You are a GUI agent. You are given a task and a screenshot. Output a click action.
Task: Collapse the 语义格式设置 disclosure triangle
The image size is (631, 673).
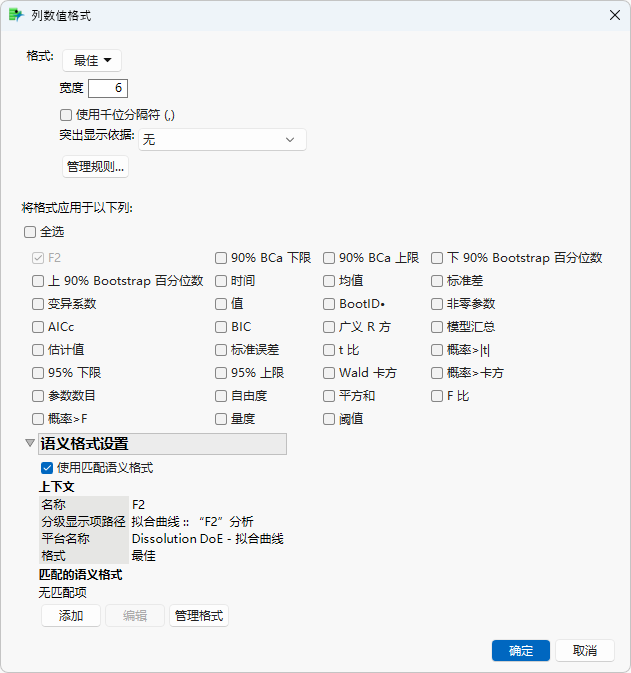(x=30, y=443)
